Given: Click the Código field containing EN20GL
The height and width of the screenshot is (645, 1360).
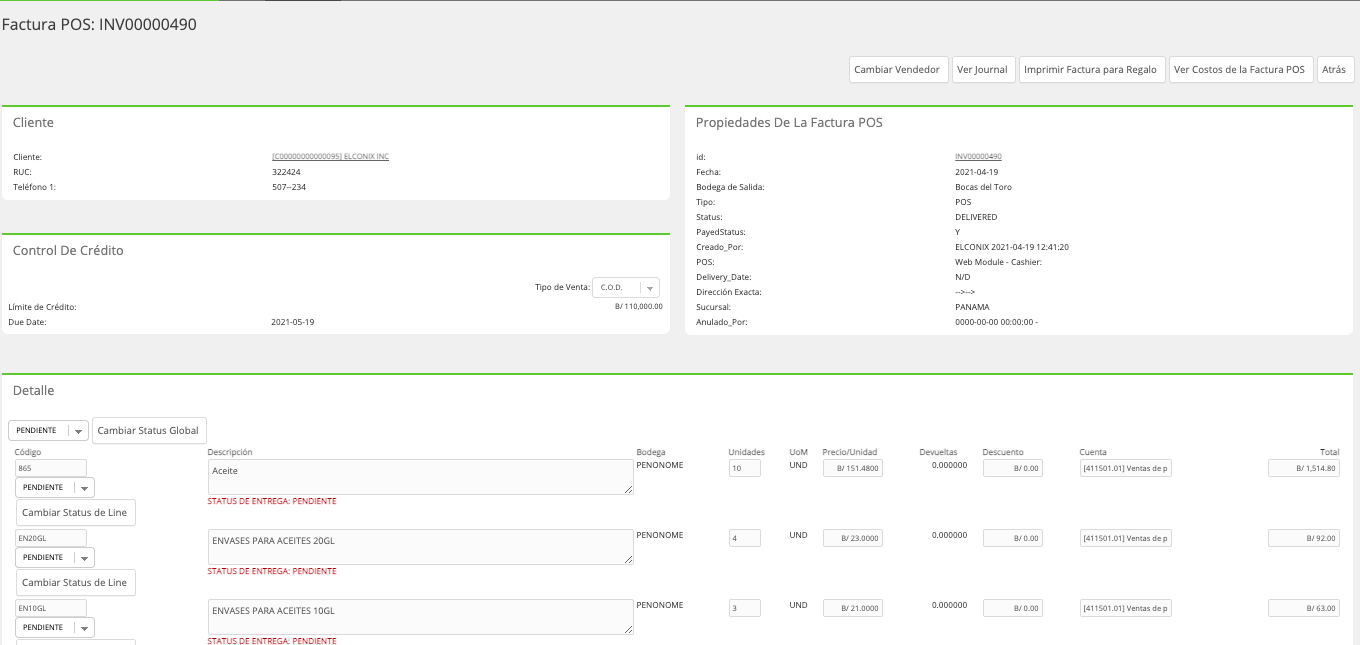Looking at the screenshot, I should tap(51, 538).
